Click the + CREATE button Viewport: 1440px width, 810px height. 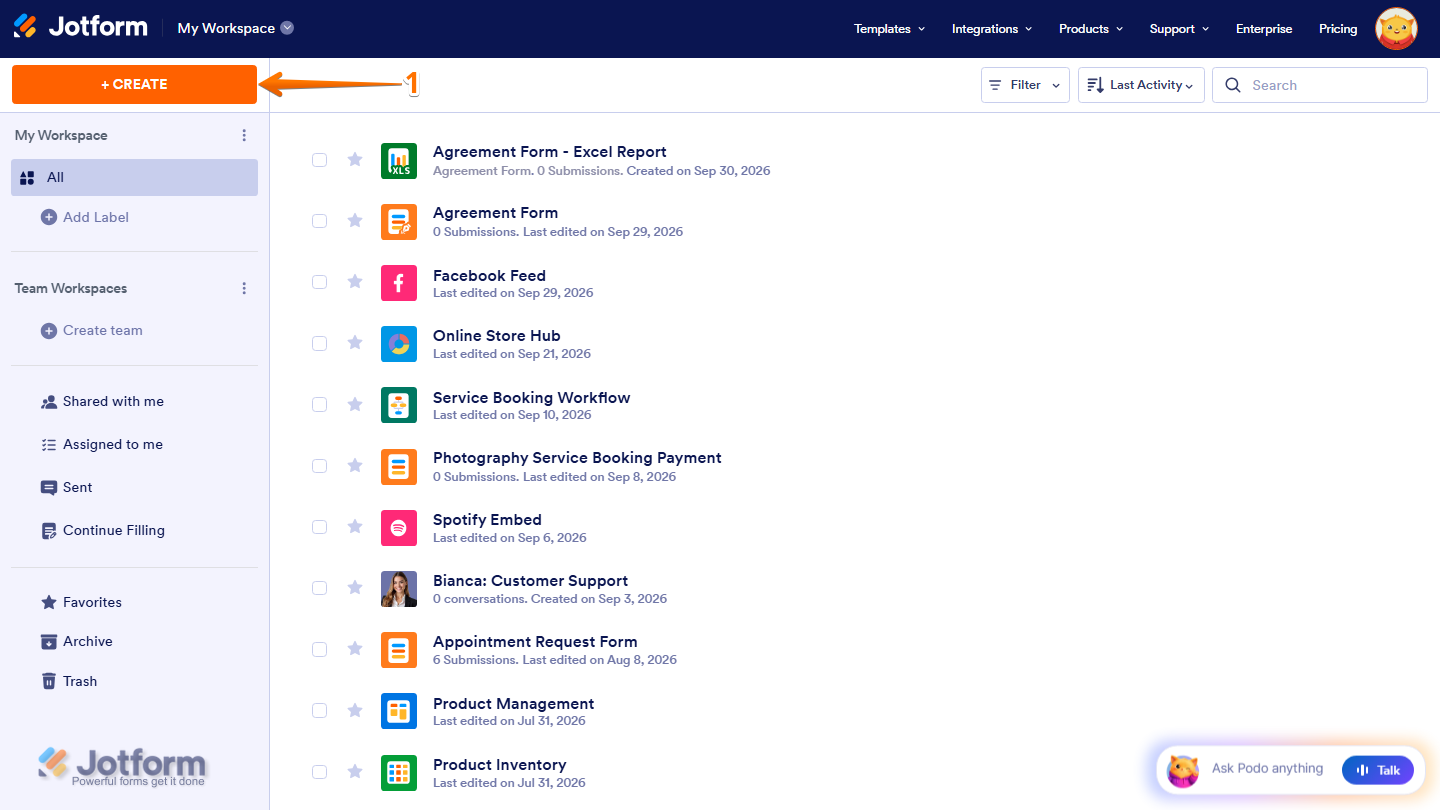[135, 84]
